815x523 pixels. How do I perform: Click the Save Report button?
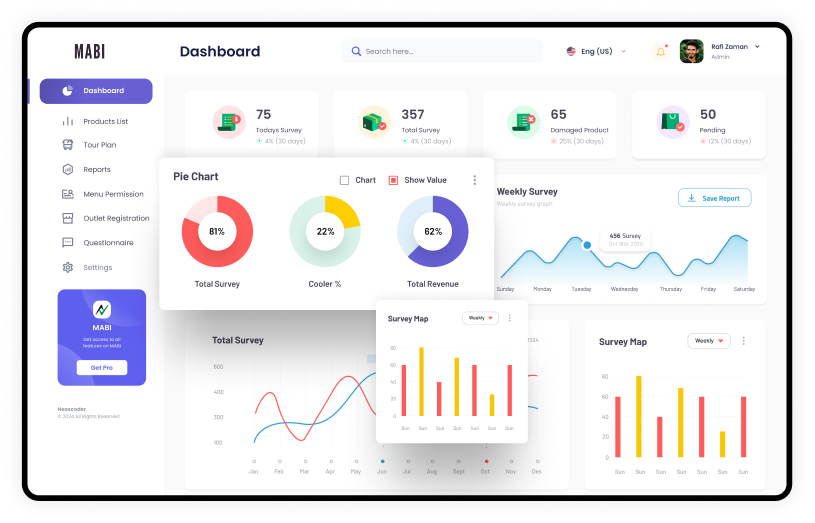[x=714, y=198]
